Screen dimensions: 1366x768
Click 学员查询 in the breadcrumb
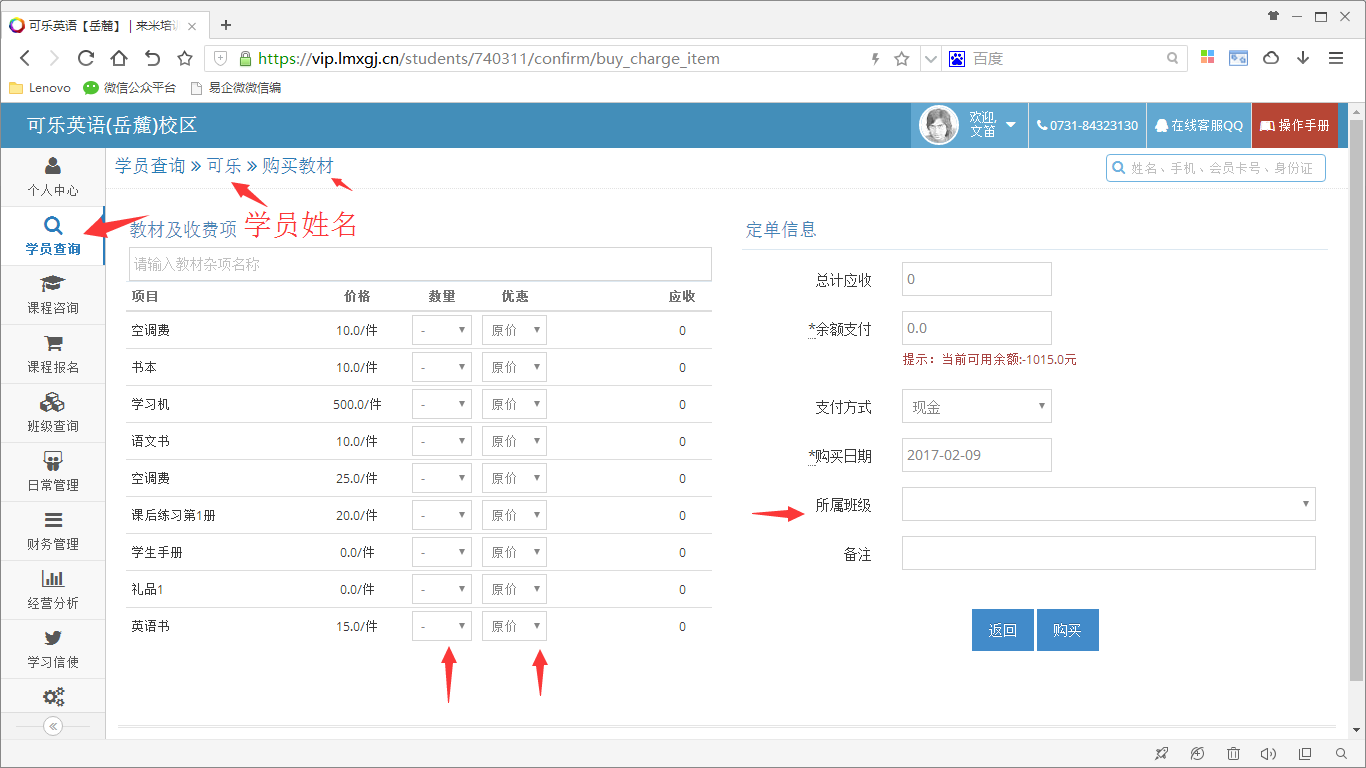tap(150, 166)
